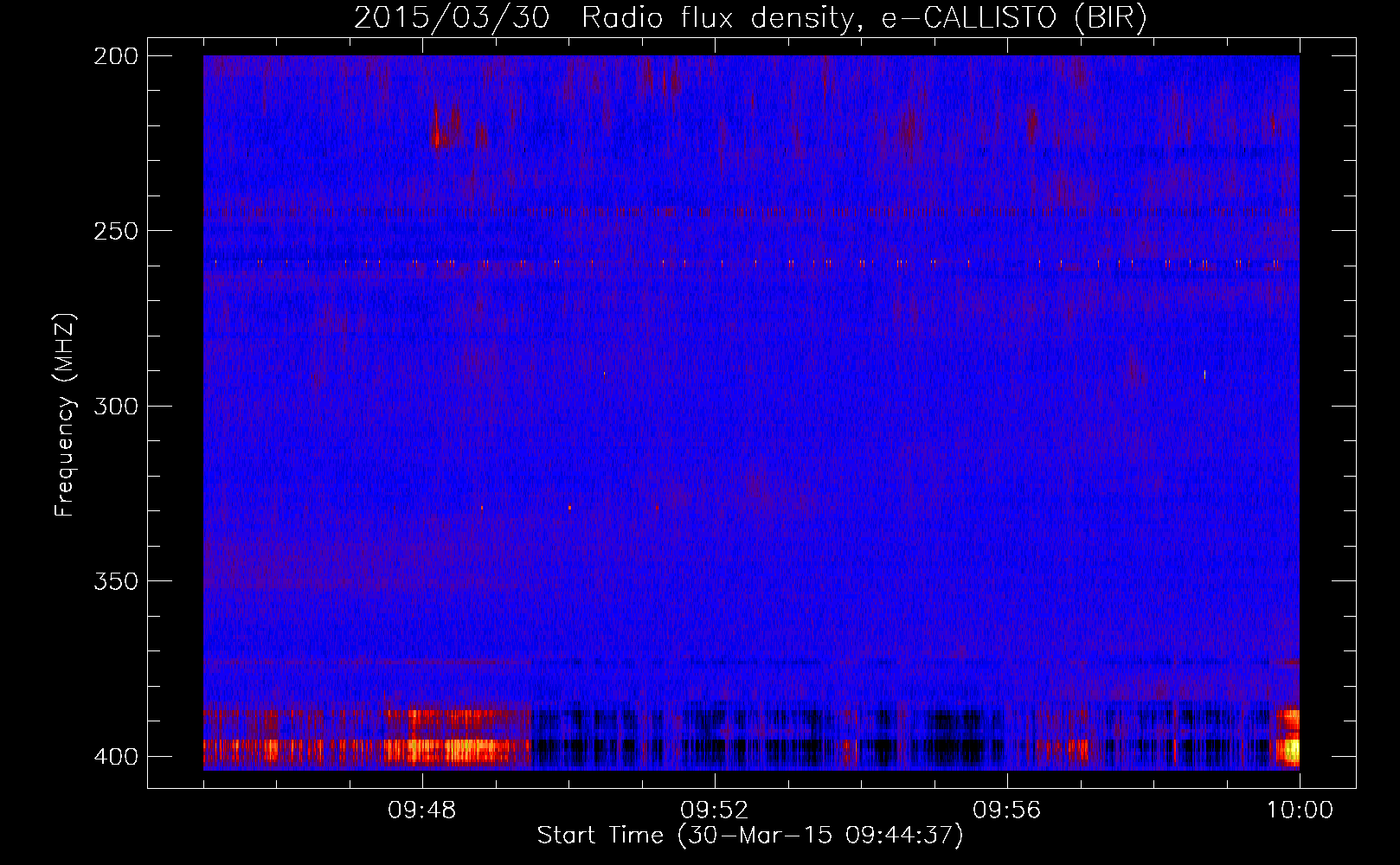Click the 400 frequency tick label
Viewport: 1400px width, 865px height.
116,757
